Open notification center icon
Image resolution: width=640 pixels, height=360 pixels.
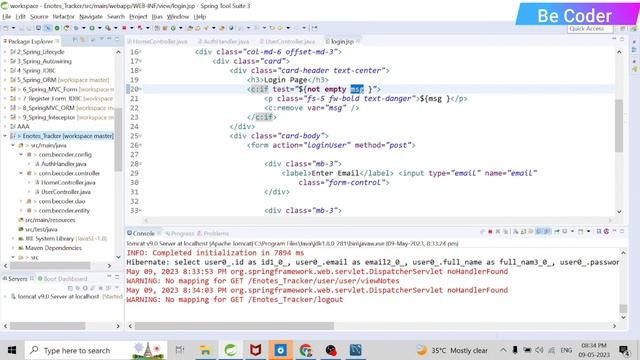click(x=624, y=350)
